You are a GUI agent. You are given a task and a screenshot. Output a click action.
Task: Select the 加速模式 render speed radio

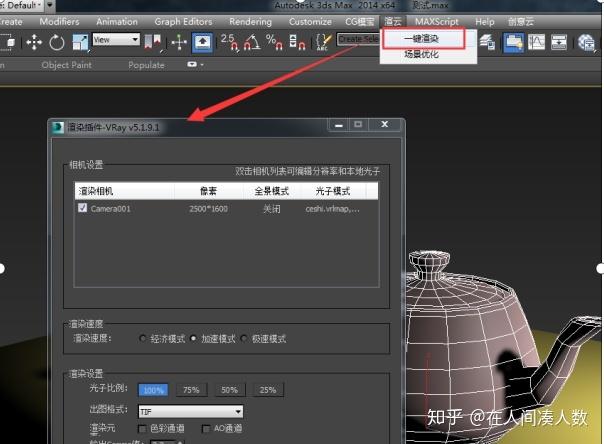(x=193, y=338)
